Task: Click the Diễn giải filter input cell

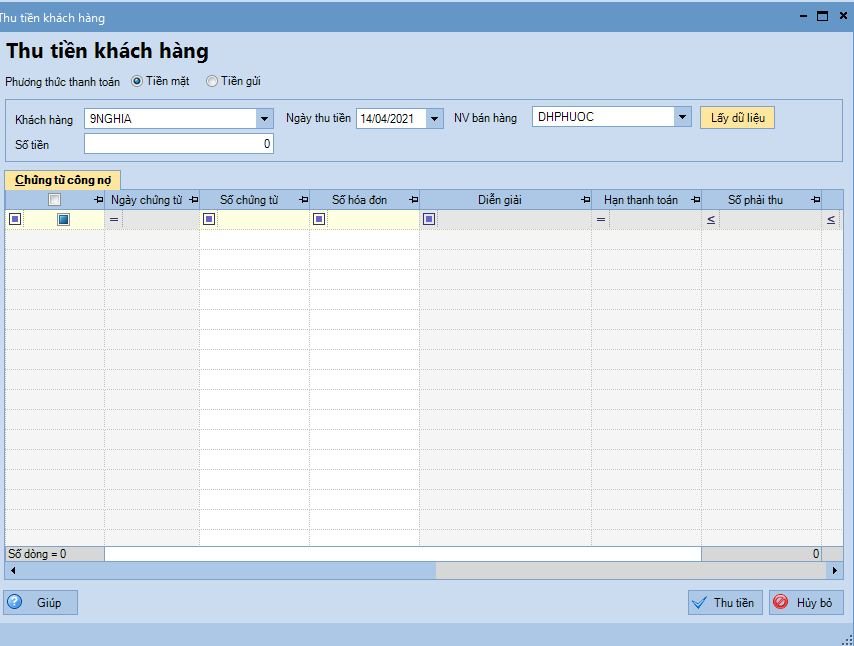Action: [x=514, y=219]
